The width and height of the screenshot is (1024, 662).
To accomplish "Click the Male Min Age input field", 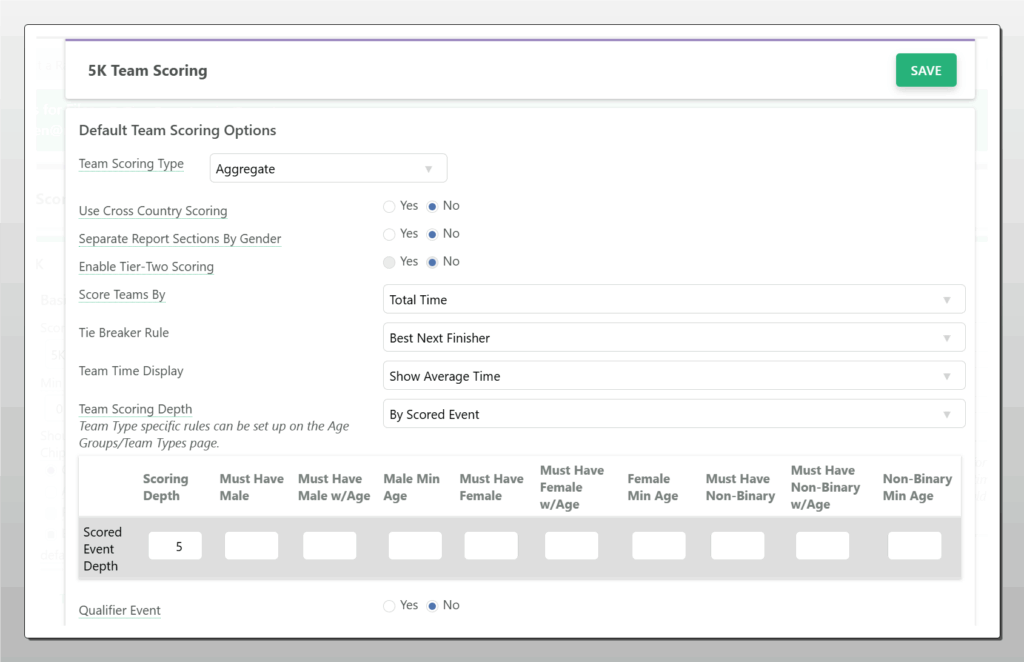I will (x=414, y=546).
